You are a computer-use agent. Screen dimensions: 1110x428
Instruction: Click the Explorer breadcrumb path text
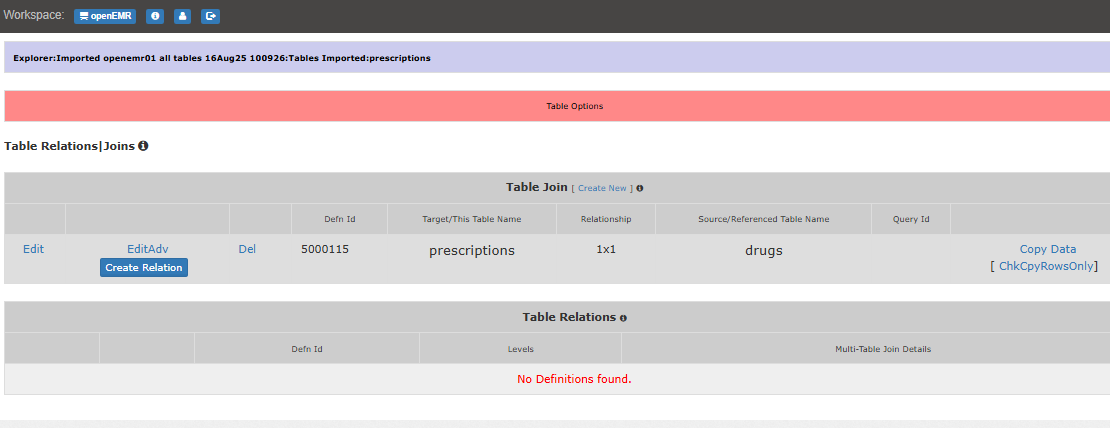tap(222, 58)
